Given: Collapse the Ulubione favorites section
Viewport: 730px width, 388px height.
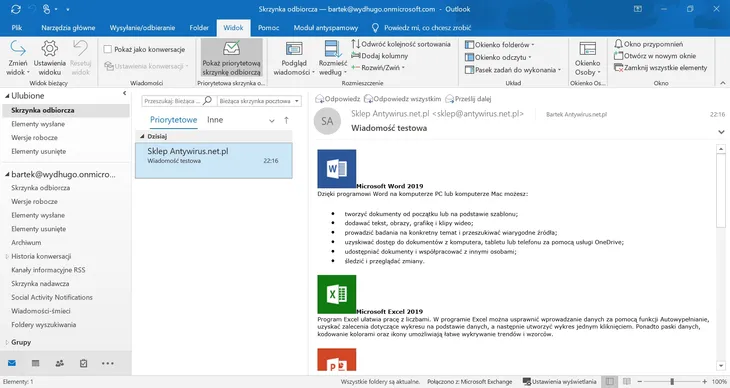Looking at the screenshot, I should 7,96.
